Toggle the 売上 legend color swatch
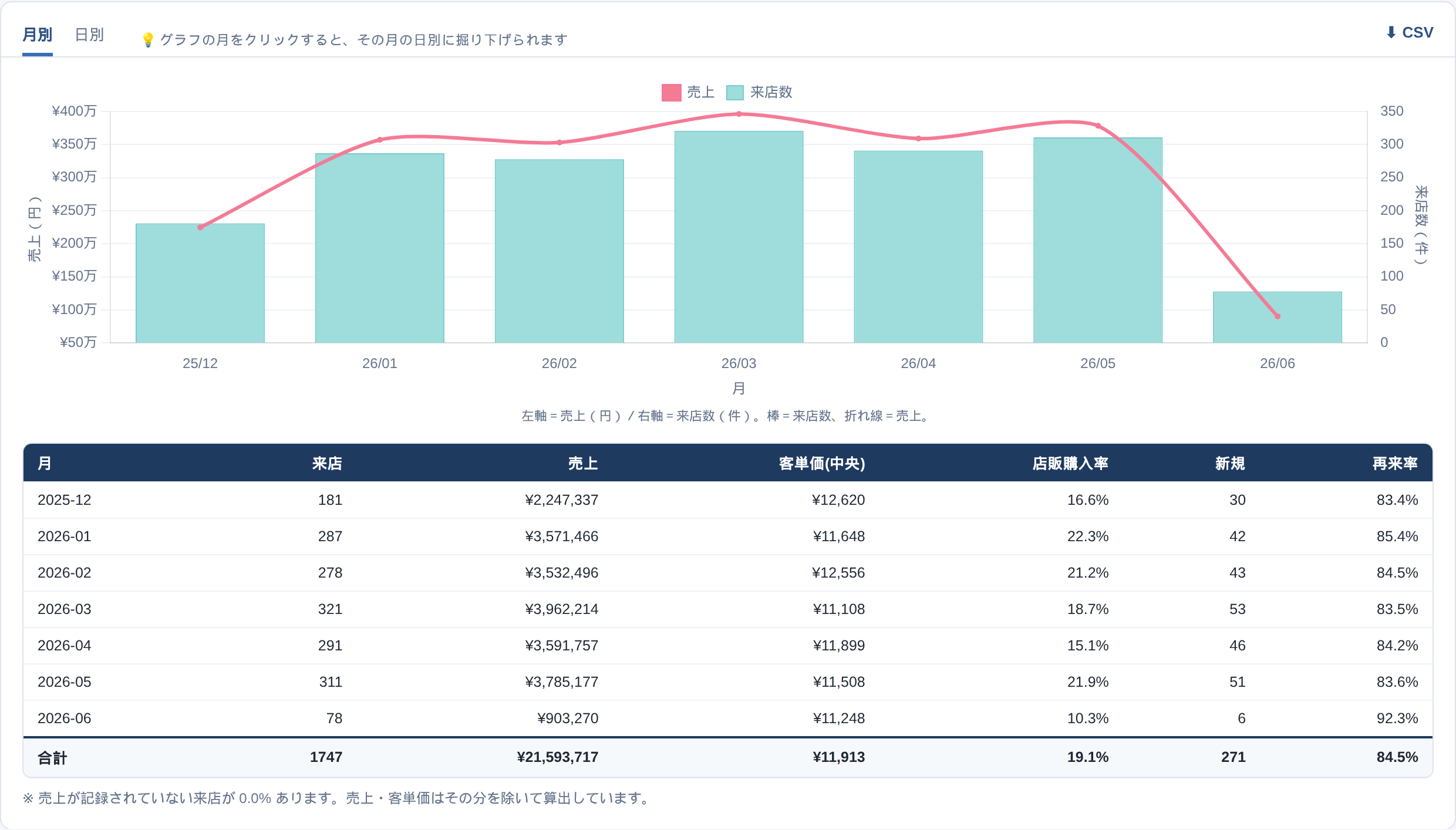The height and width of the screenshot is (830, 1456). pyautogui.click(x=671, y=92)
